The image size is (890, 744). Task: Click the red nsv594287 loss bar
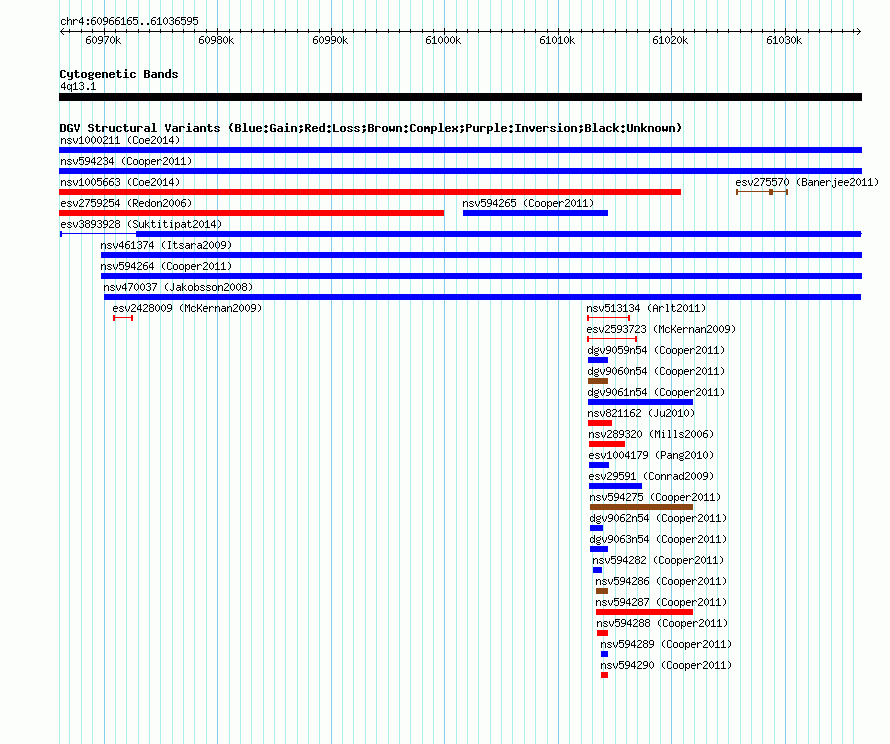coord(644,612)
